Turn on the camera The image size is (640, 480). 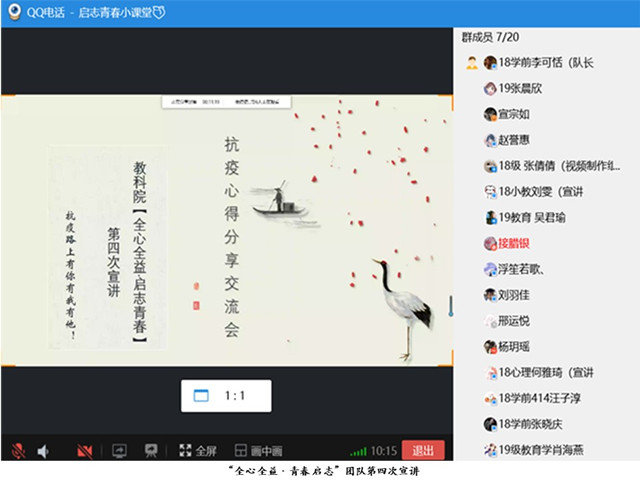pos(85,450)
